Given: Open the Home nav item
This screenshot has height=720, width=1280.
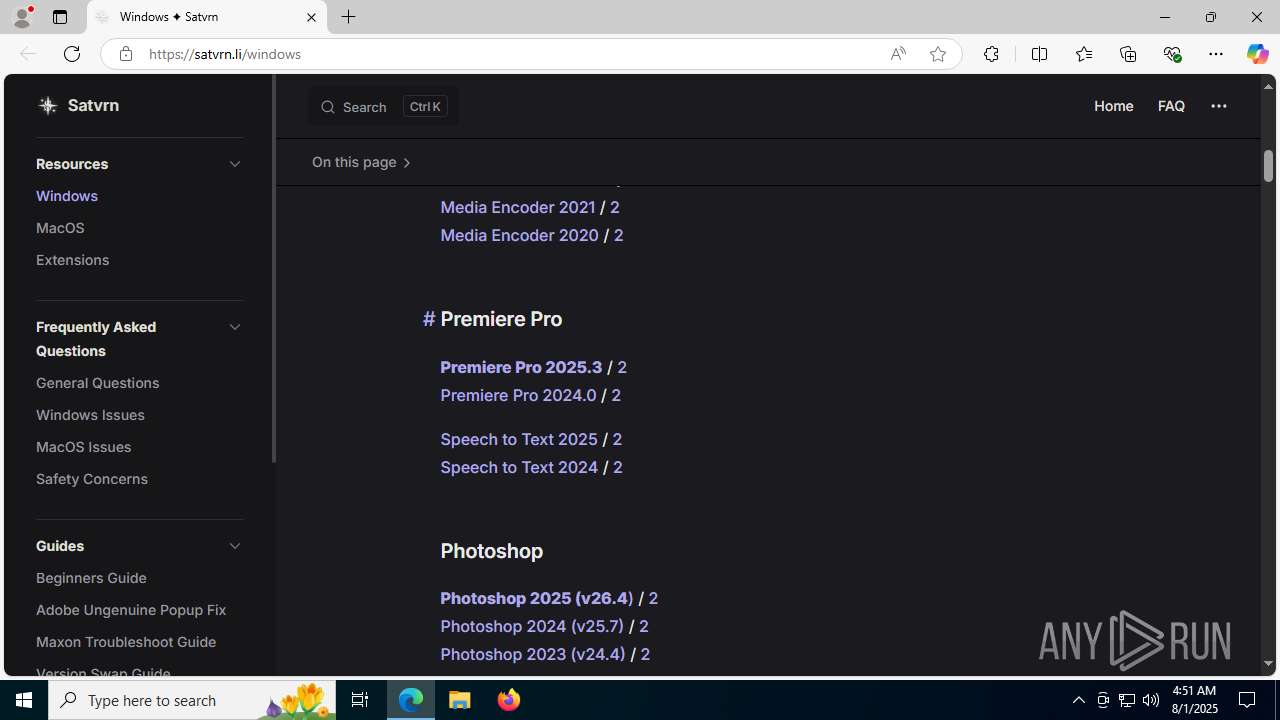Looking at the screenshot, I should click(x=1113, y=106).
